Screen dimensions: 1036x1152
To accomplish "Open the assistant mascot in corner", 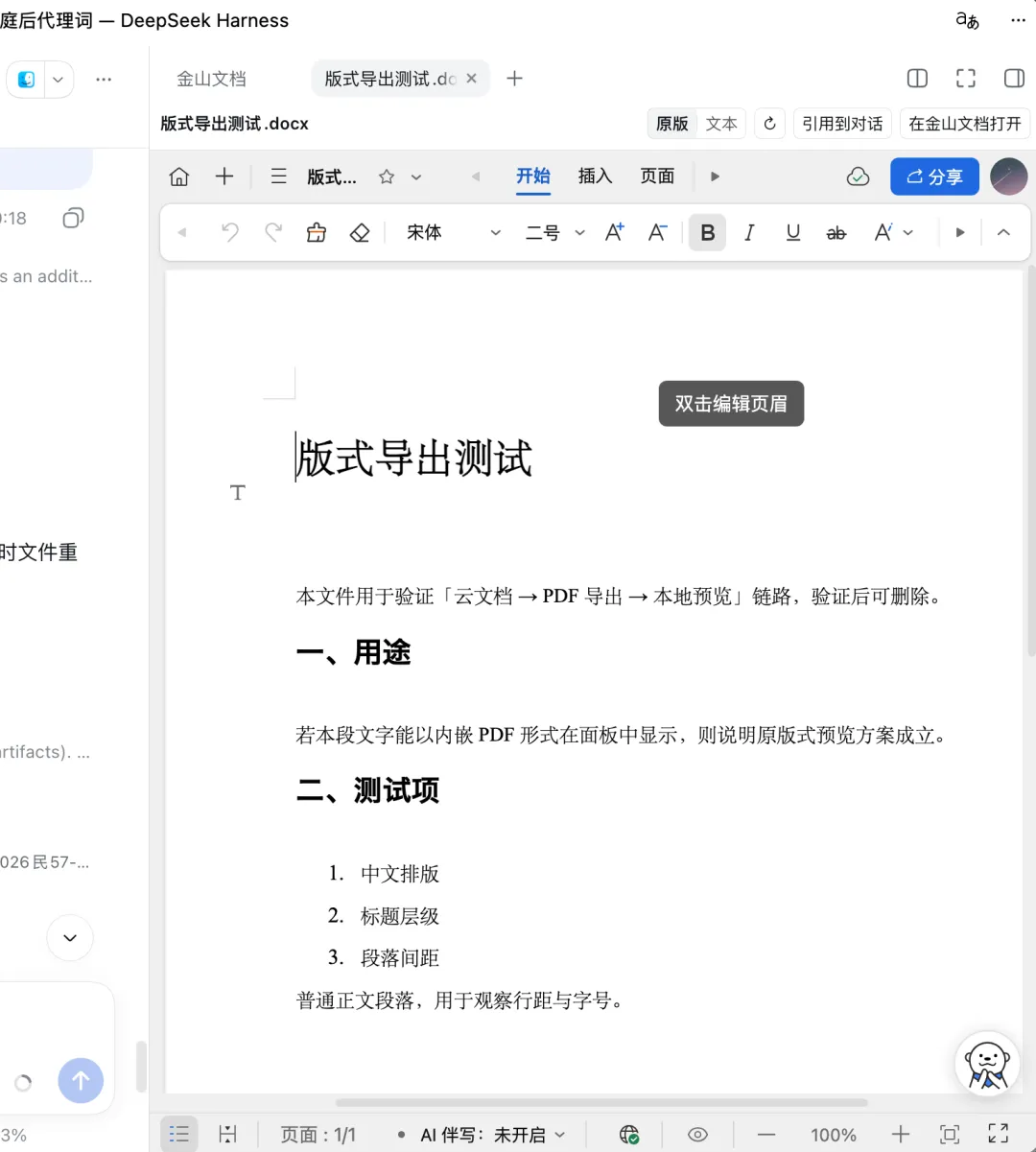I will tap(987, 1063).
